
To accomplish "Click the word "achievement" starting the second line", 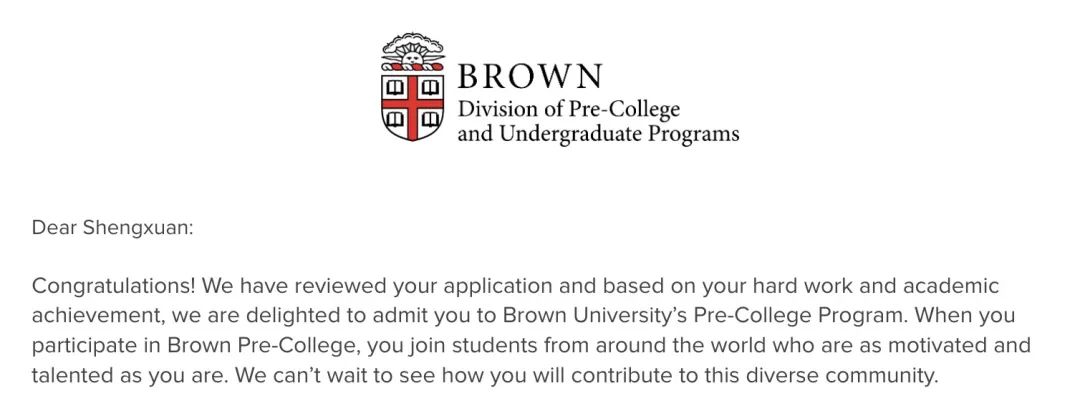I will 96,316.
